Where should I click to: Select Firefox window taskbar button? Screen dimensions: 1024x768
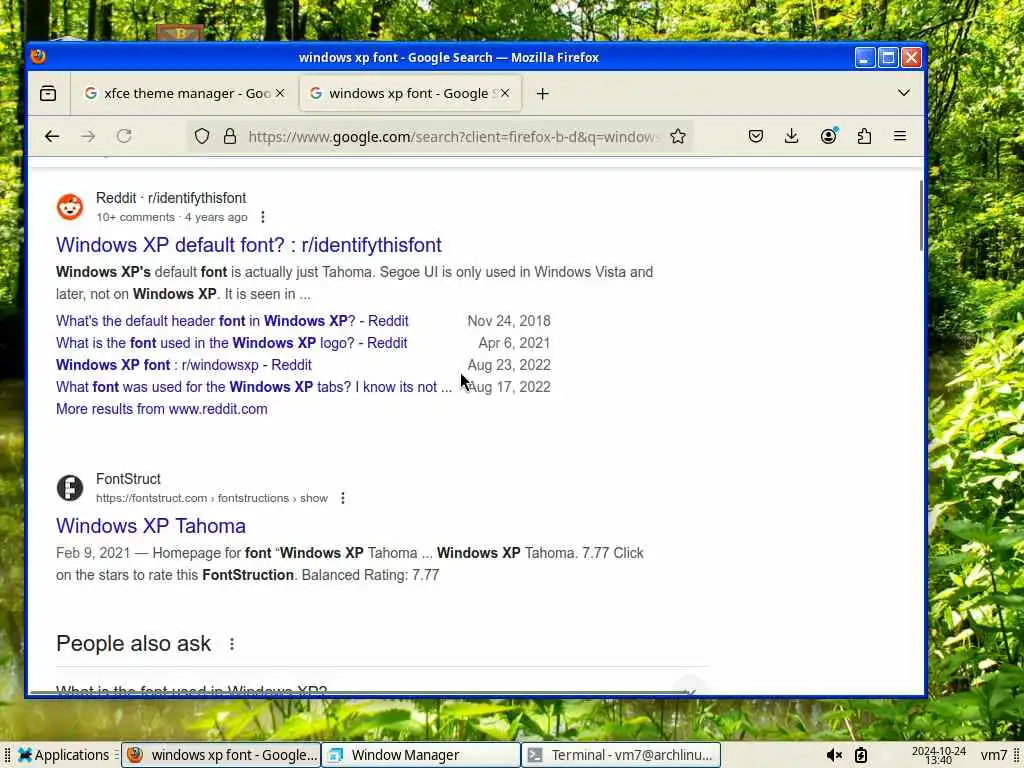click(x=221, y=755)
